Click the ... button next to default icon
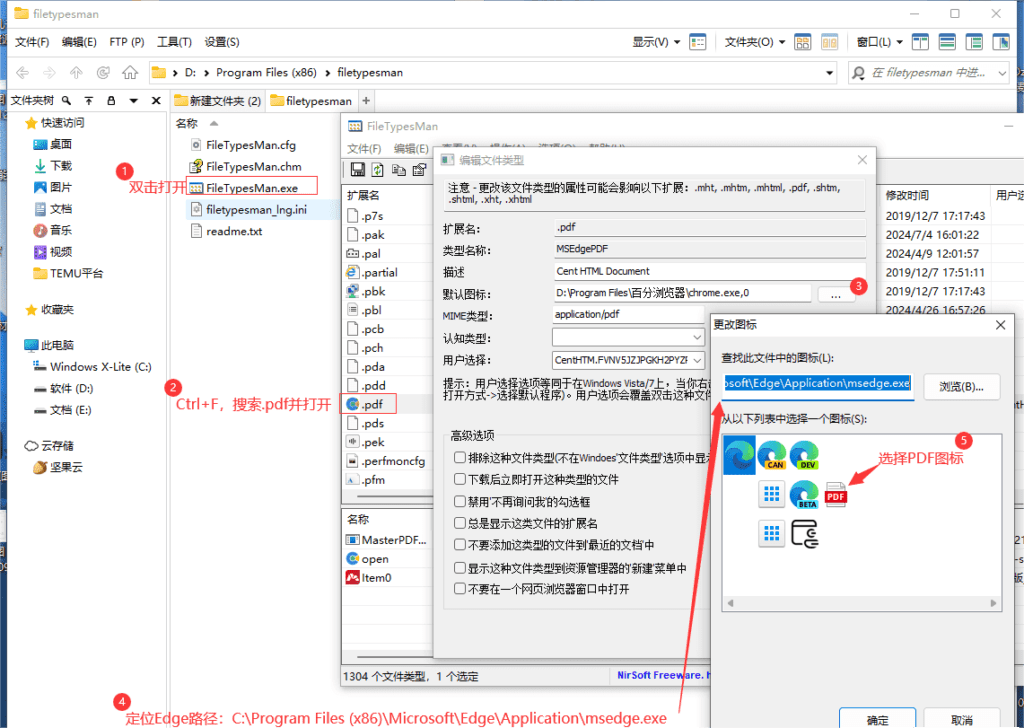This screenshot has width=1024, height=728. coord(836,294)
